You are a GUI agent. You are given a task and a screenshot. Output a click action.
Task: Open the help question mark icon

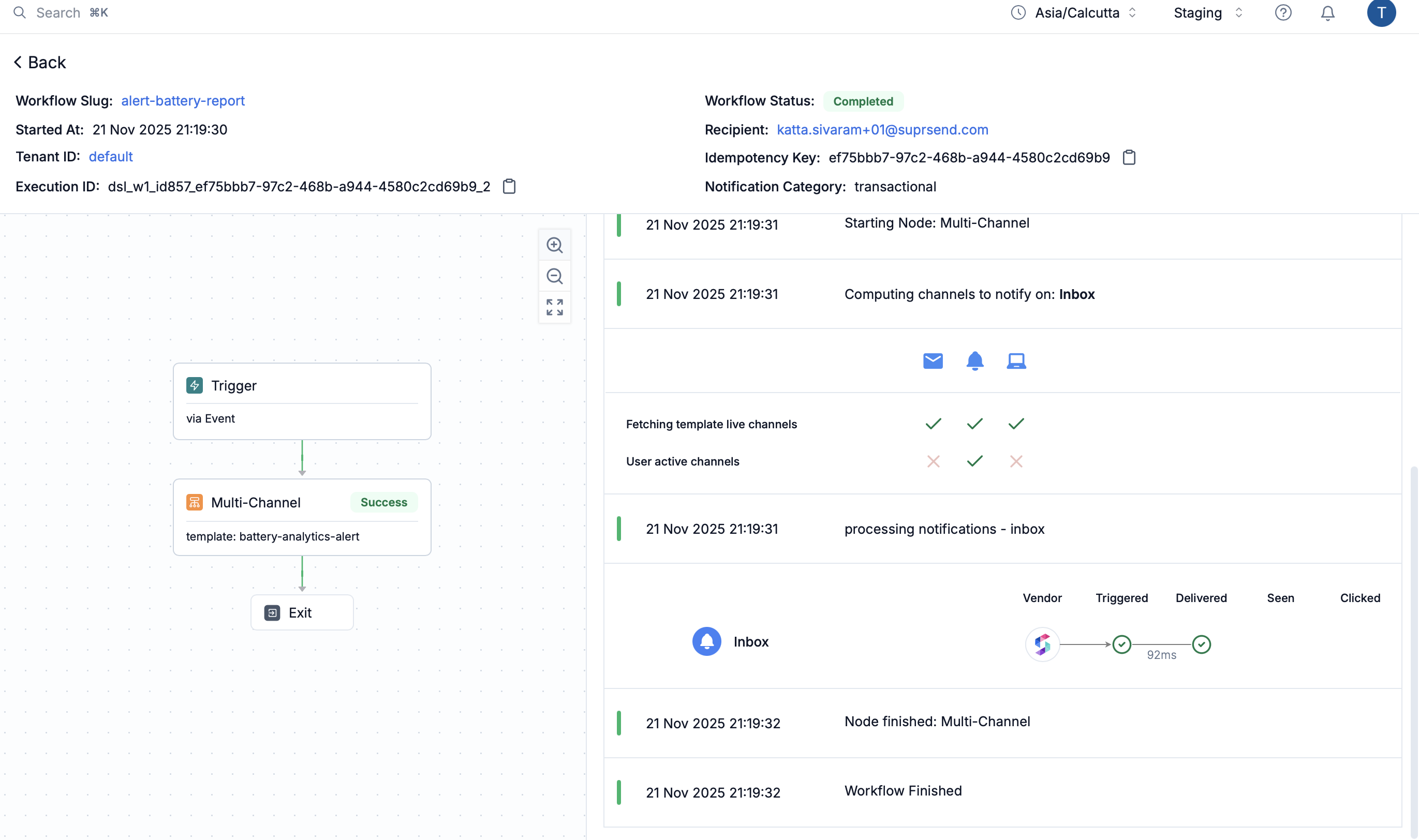pos(1282,13)
